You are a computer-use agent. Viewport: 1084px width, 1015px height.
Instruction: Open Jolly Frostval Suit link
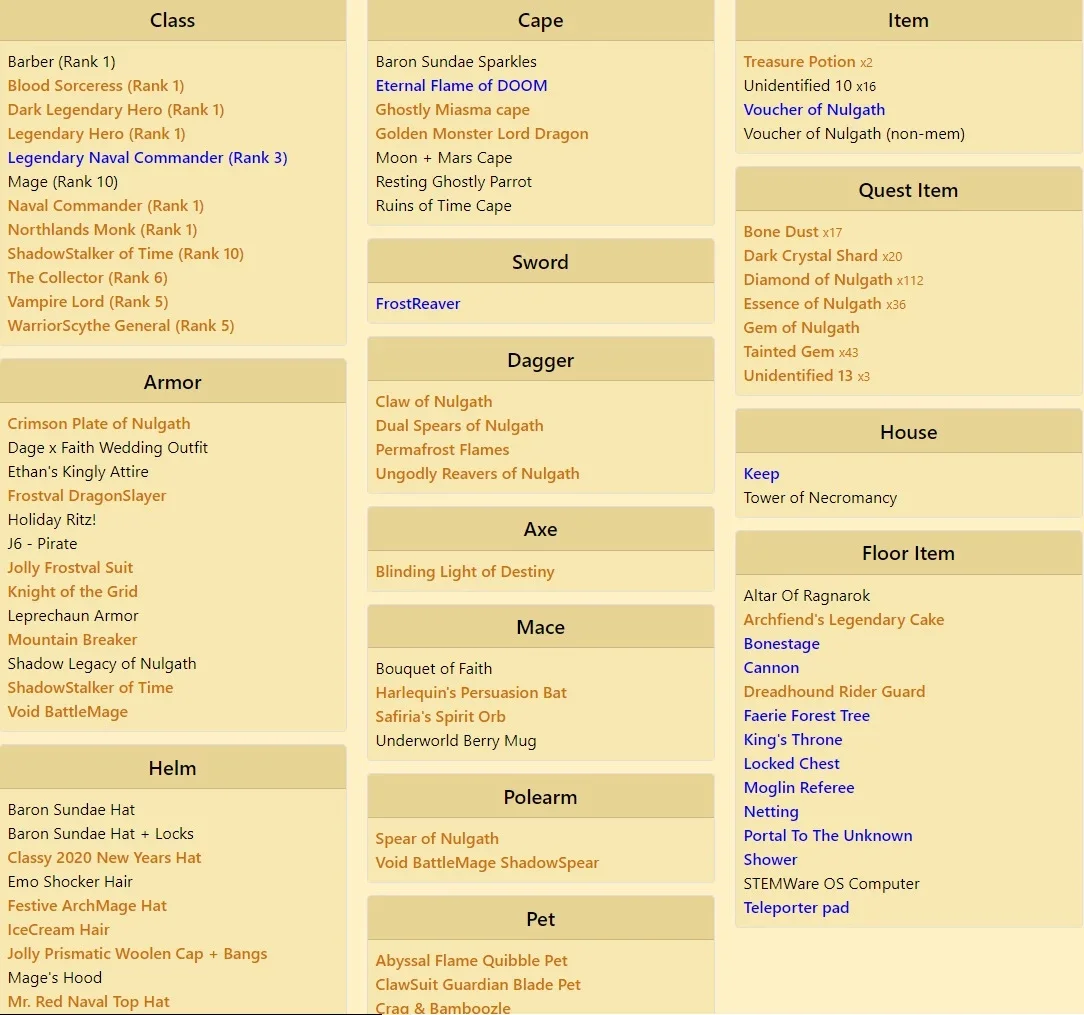tap(71, 568)
